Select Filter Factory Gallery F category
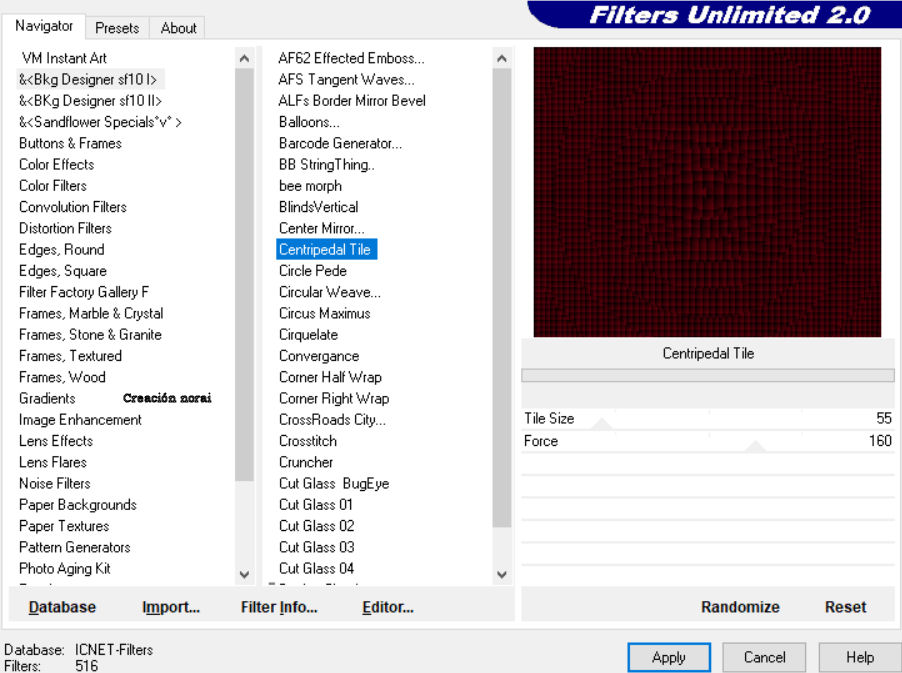This screenshot has height=673, width=902. coord(83,292)
